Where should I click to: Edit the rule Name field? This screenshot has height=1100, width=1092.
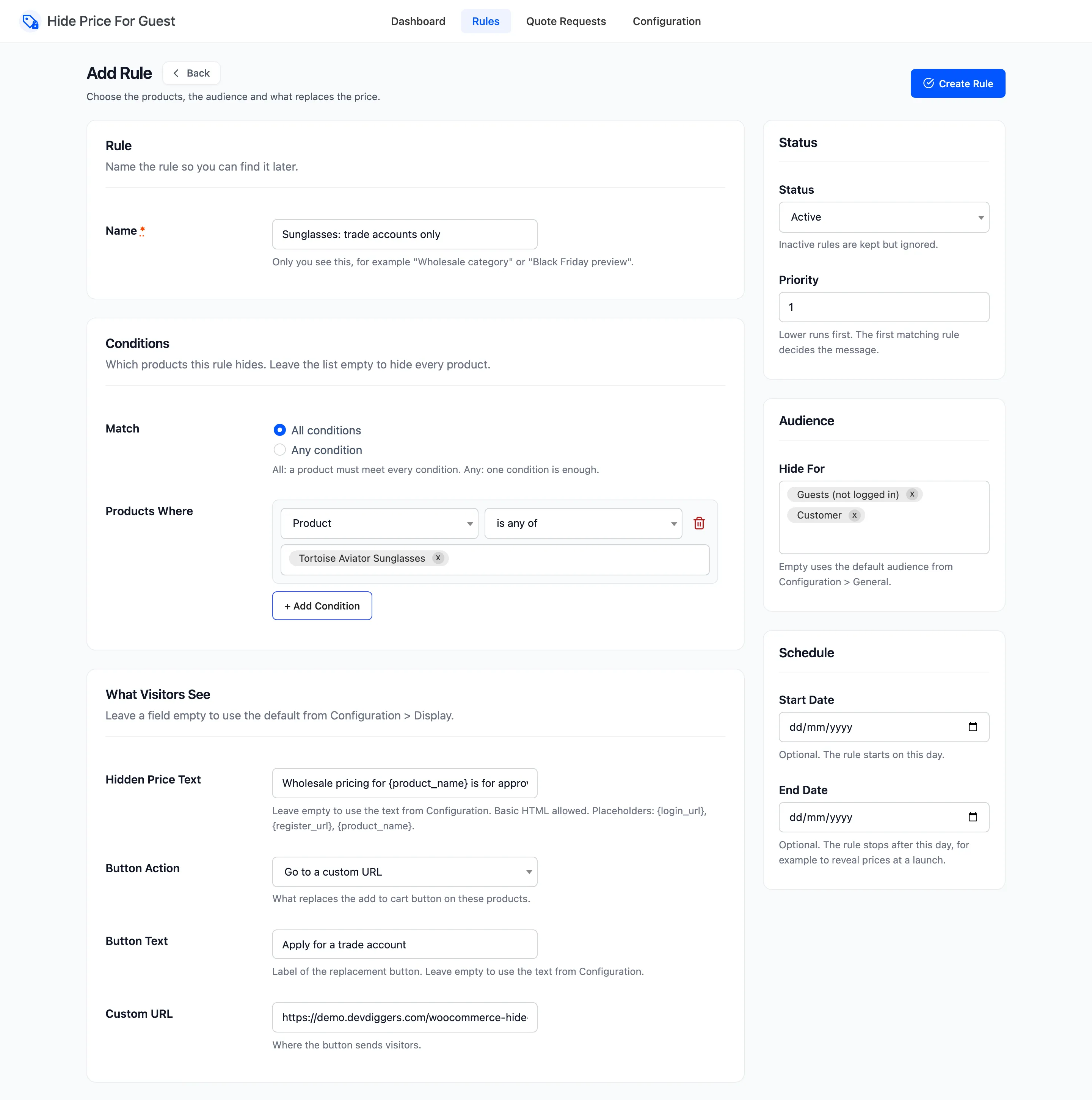[x=405, y=234]
